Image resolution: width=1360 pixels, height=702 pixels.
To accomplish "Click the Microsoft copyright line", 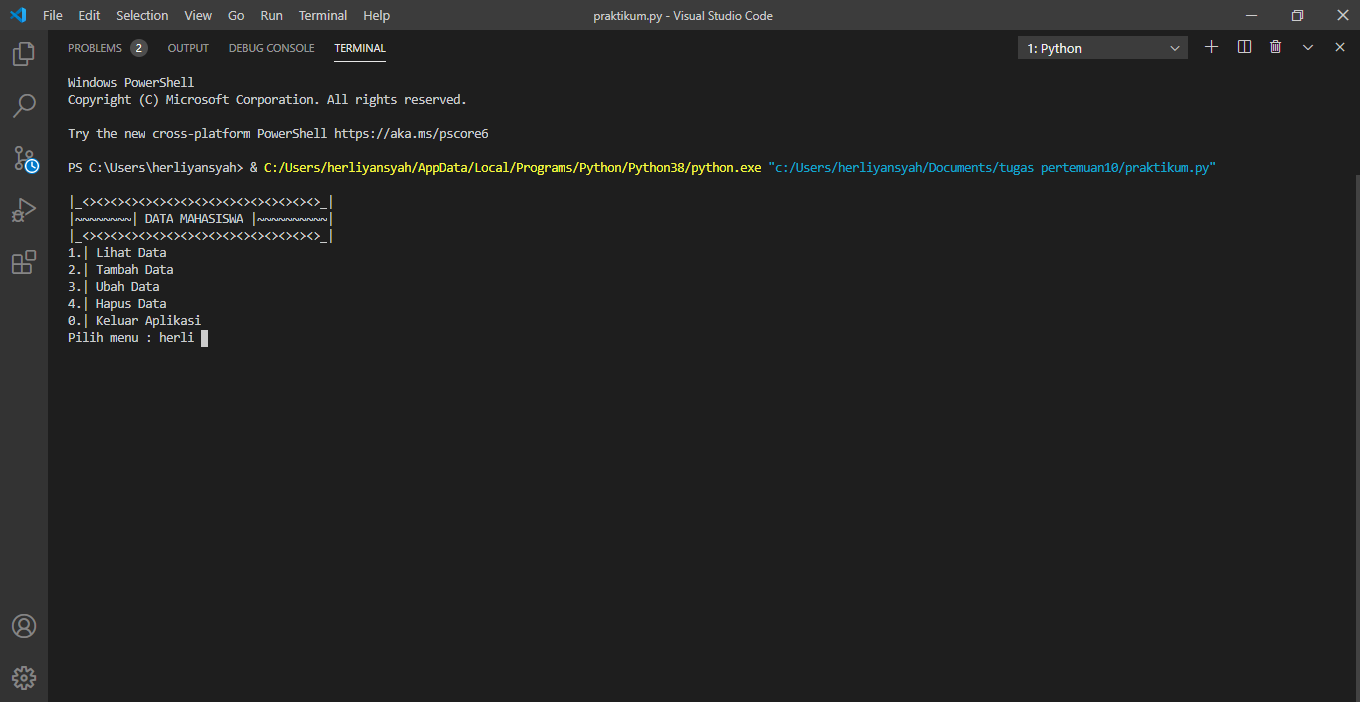I will 267,99.
